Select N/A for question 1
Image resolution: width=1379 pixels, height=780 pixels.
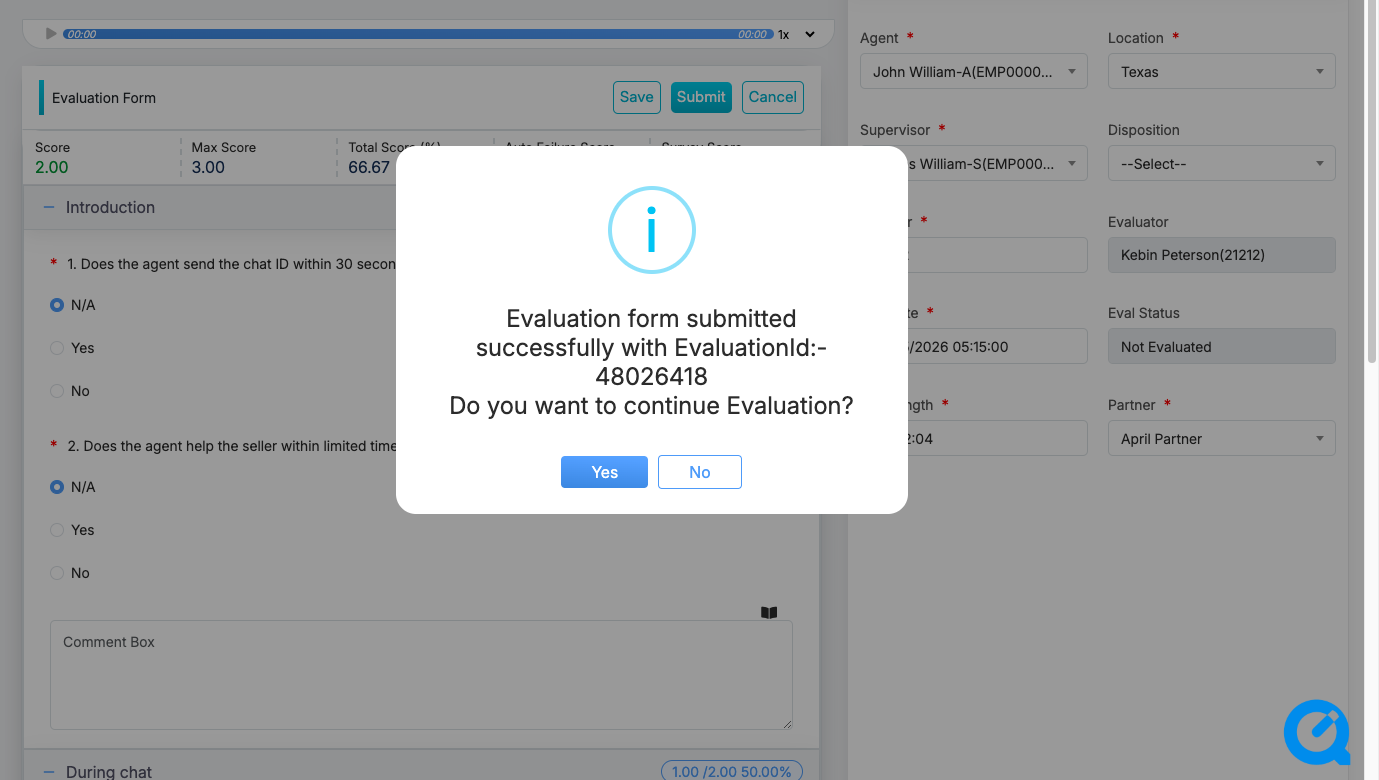57,305
